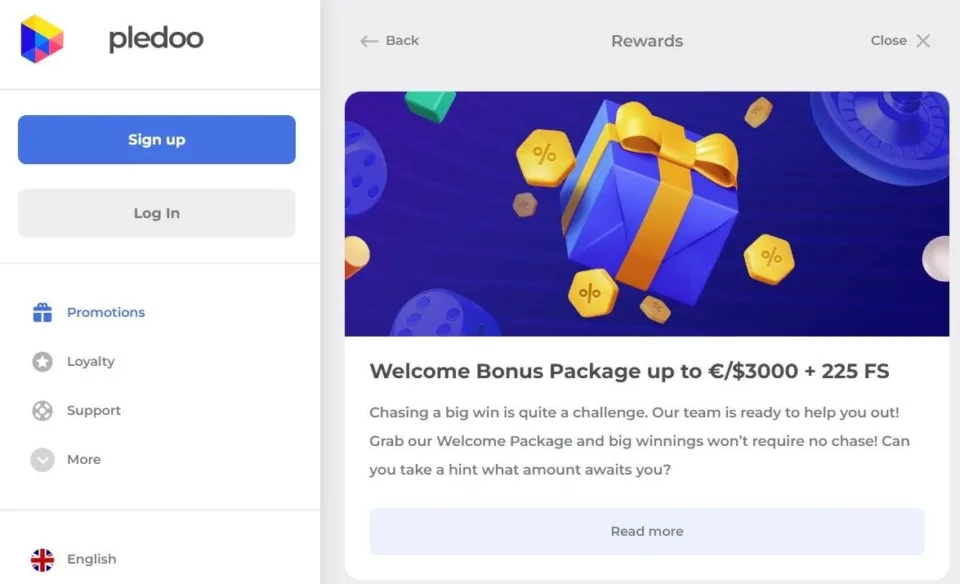This screenshot has width=960, height=584.
Task: Expand the More section in the sidebar
Action: [x=84, y=459]
